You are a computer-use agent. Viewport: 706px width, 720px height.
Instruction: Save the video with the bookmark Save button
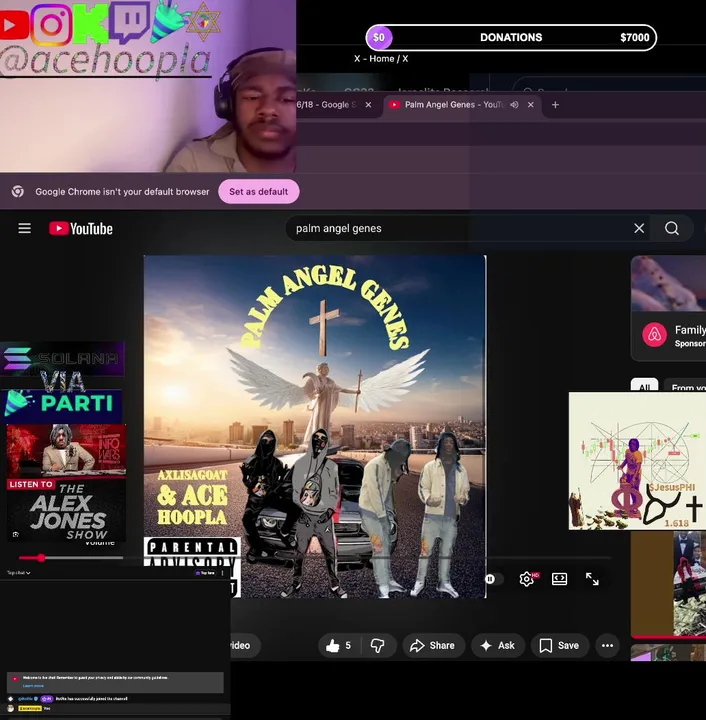pyautogui.click(x=559, y=646)
